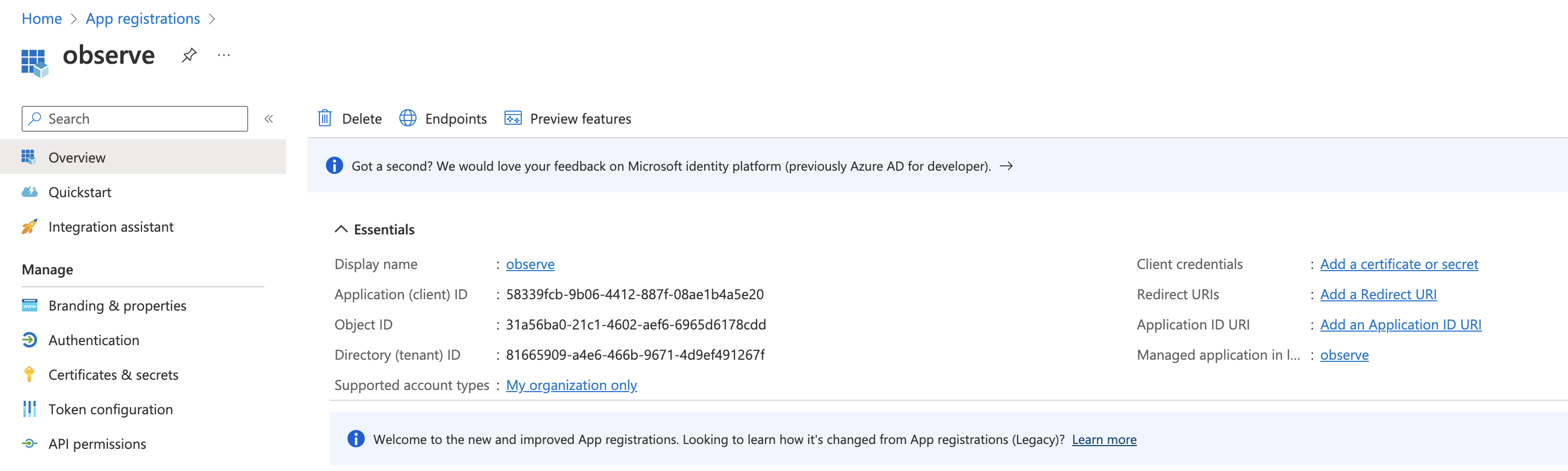The width and height of the screenshot is (1568, 471).
Task: Click the observe app registration grid icon
Action: [35, 63]
